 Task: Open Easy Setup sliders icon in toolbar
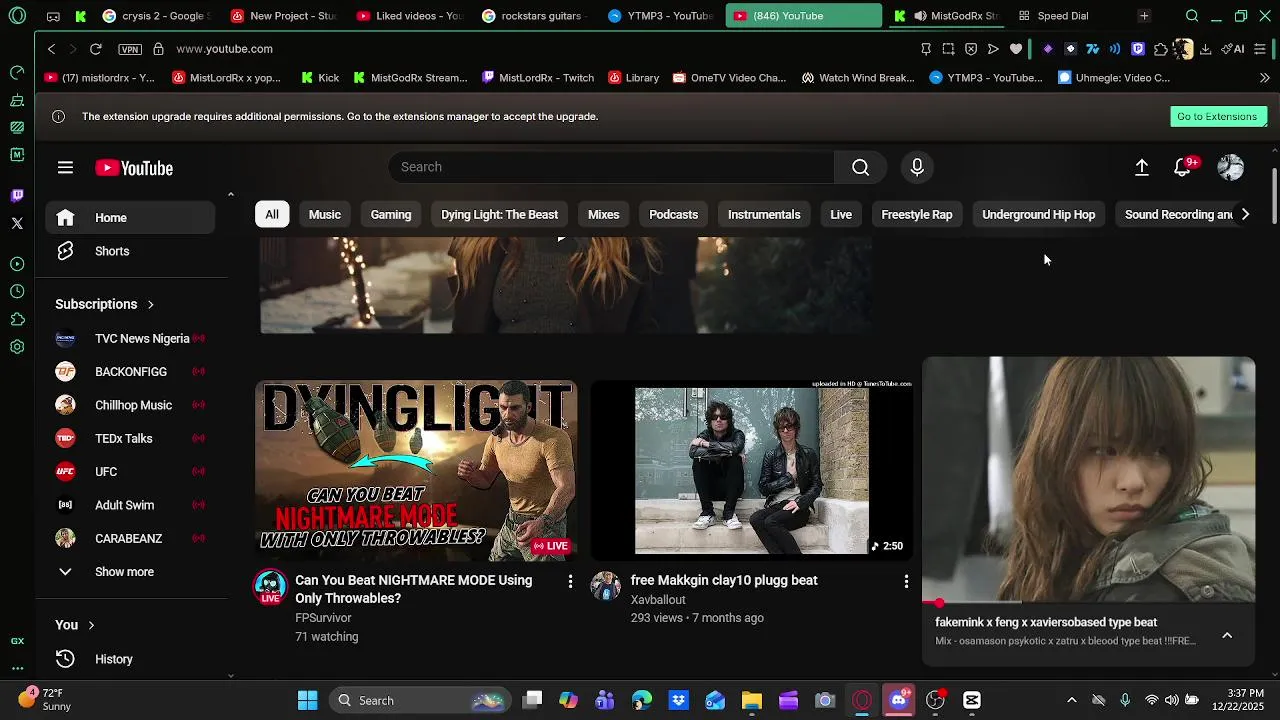[x=1260, y=49]
